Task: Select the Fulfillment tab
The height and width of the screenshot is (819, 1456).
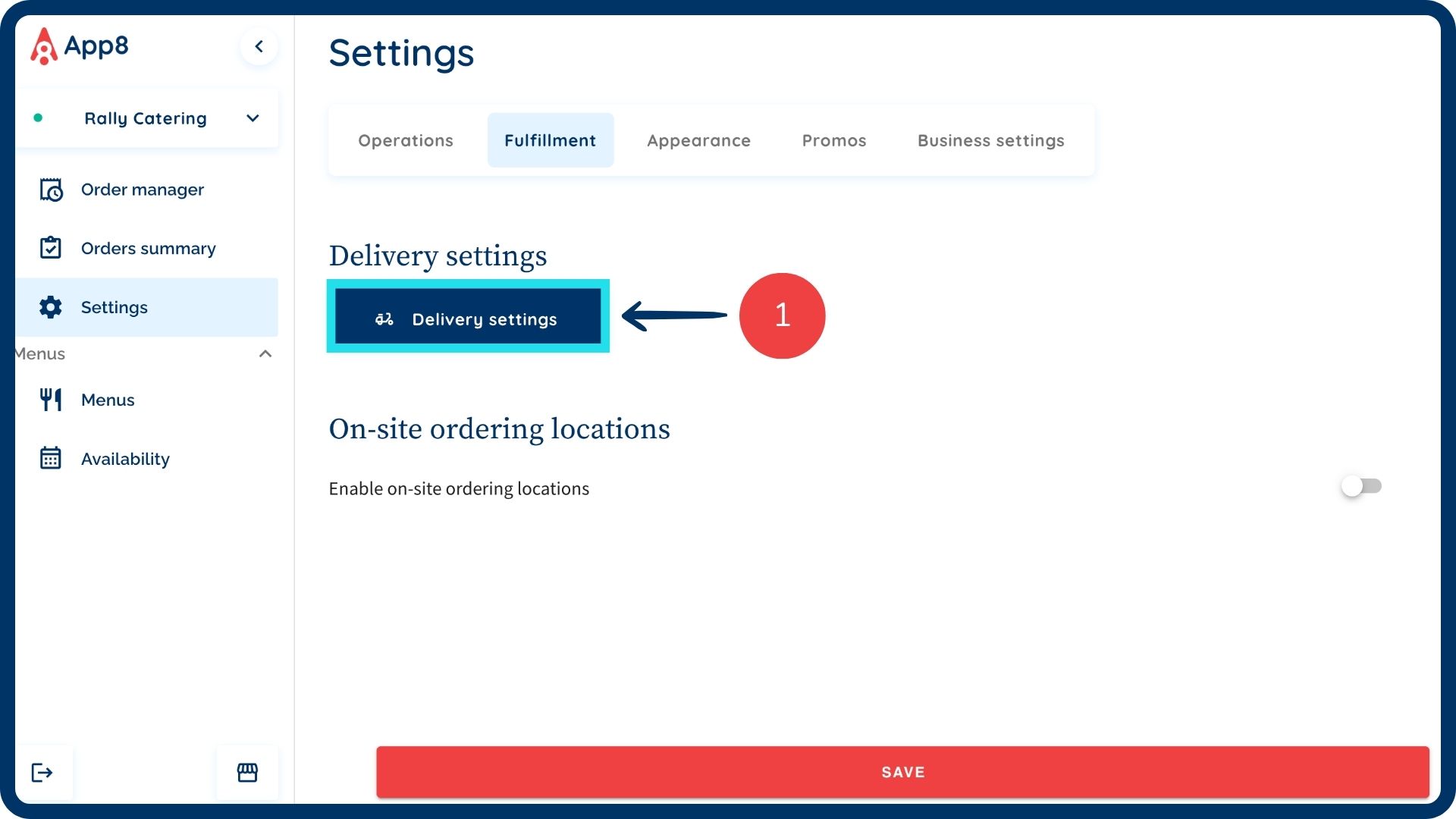Action: click(x=550, y=140)
